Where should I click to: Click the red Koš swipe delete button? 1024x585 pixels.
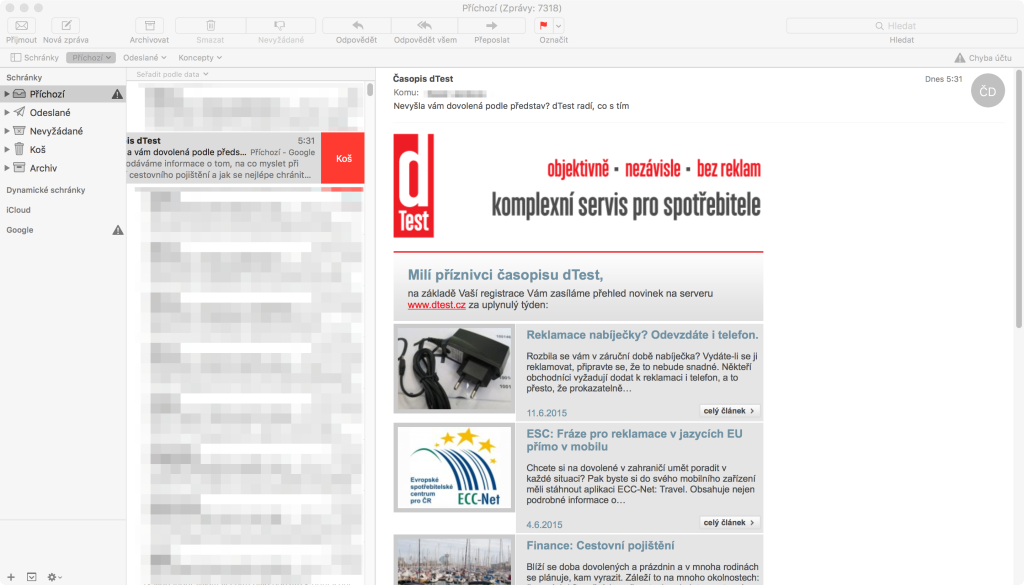(343, 158)
